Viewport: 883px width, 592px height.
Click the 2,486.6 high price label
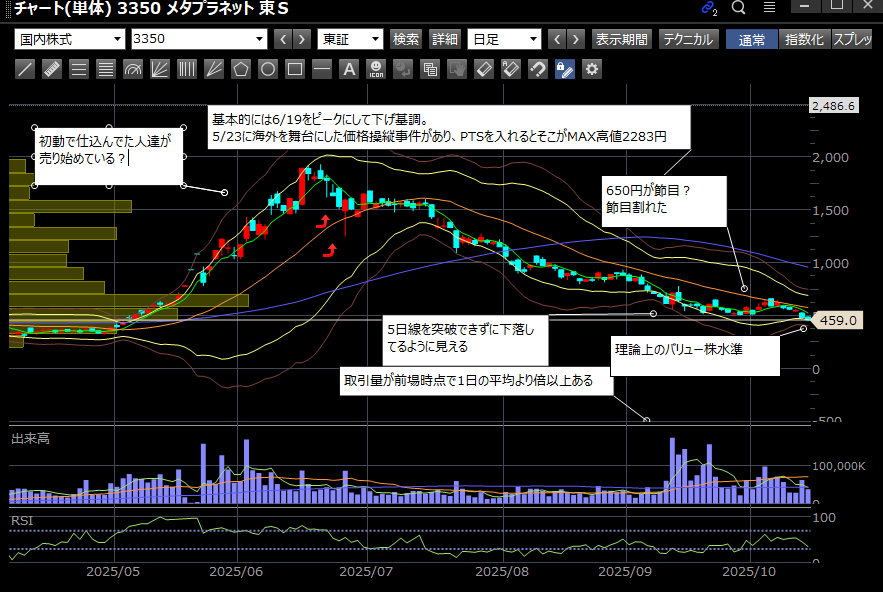point(833,106)
